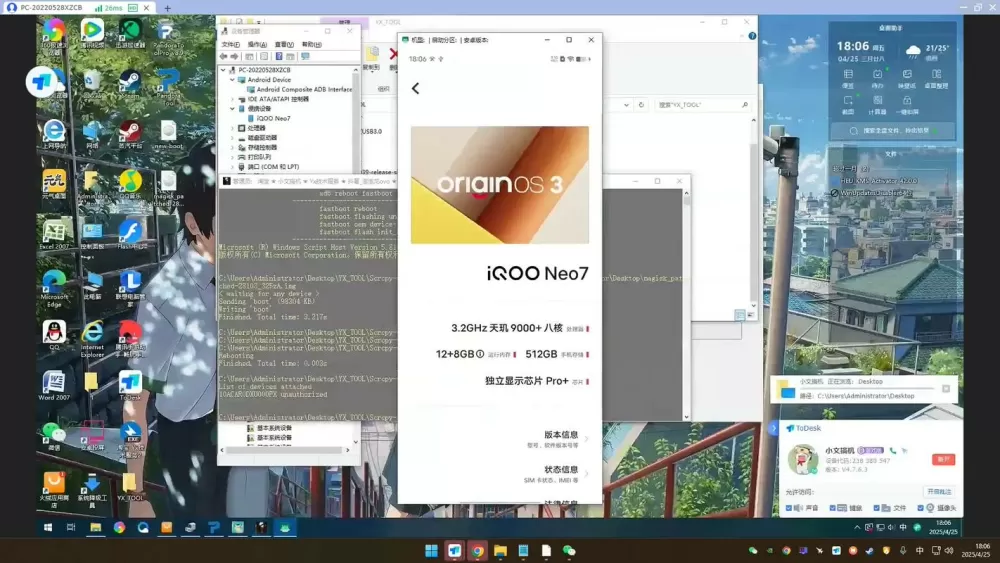Open File Explorer on remote taskbar

(95, 527)
